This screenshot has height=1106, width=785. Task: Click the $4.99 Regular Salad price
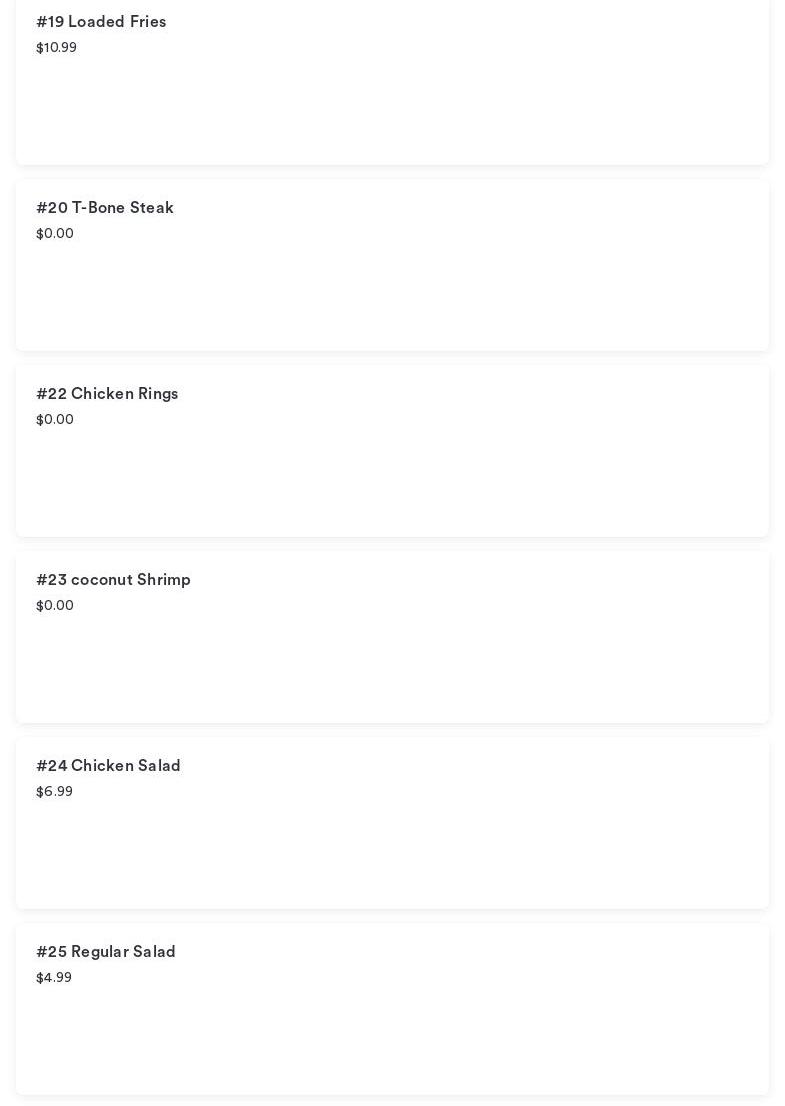(54, 978)
